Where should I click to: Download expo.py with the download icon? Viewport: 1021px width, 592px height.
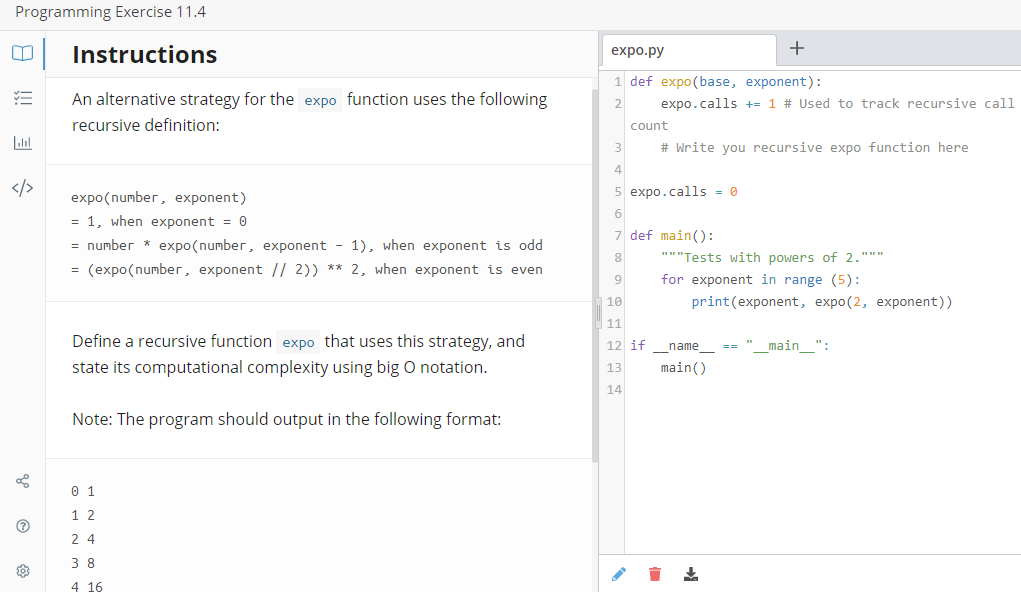point(691,574)
